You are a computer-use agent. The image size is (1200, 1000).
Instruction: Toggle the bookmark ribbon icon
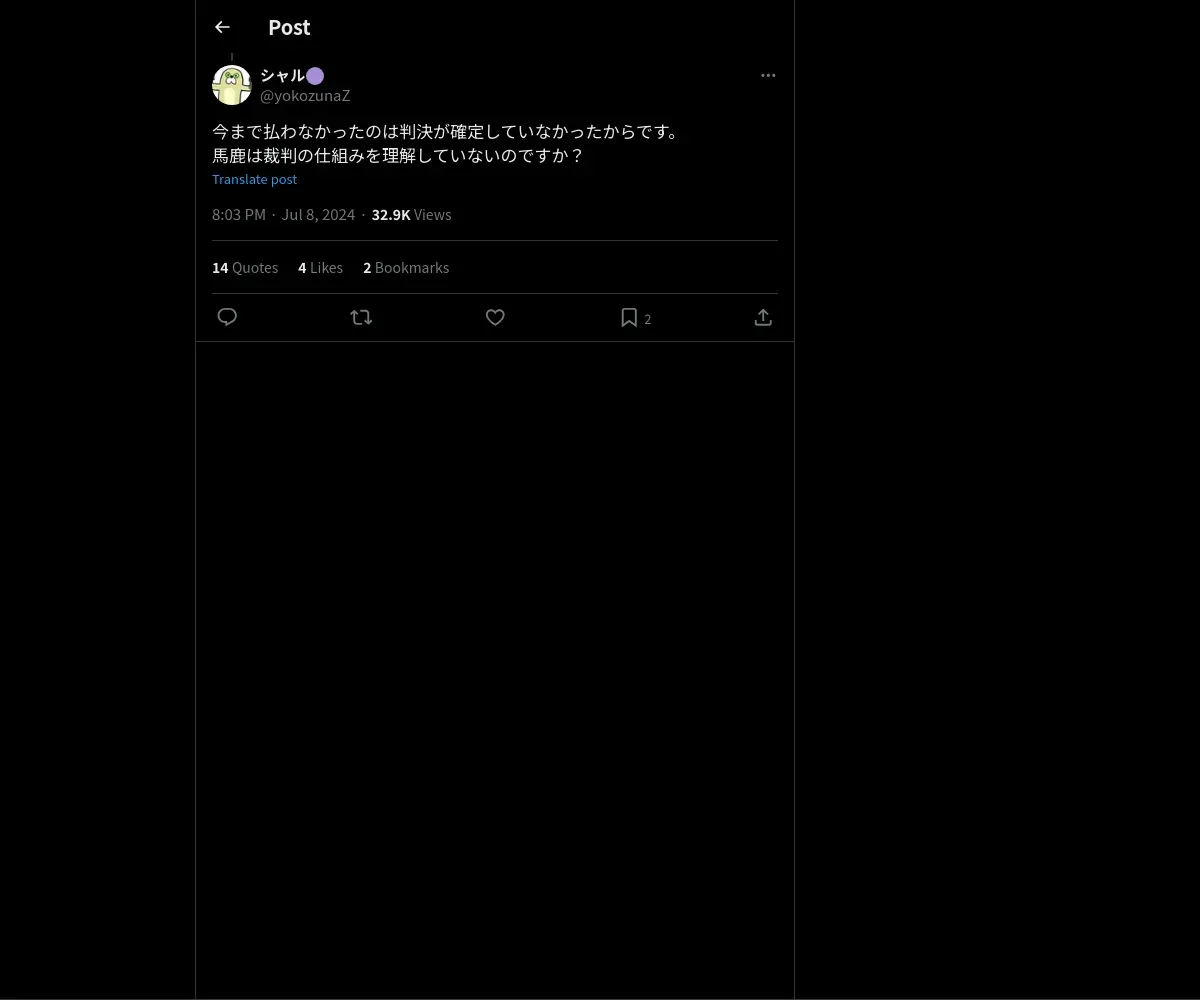click(629, 317)
